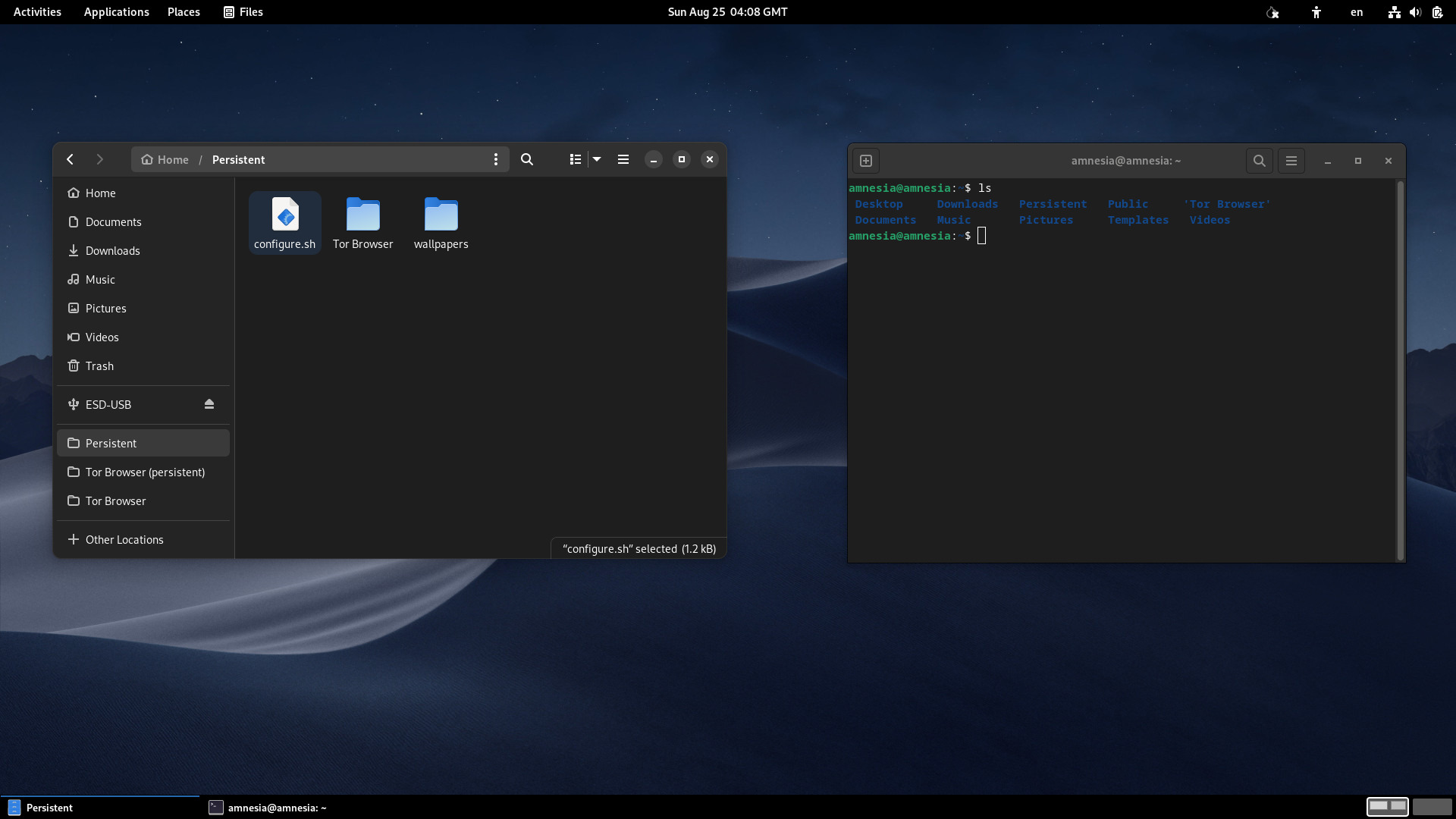
Task: Click the forward navigation arrow
Action: tap(99, 159)
